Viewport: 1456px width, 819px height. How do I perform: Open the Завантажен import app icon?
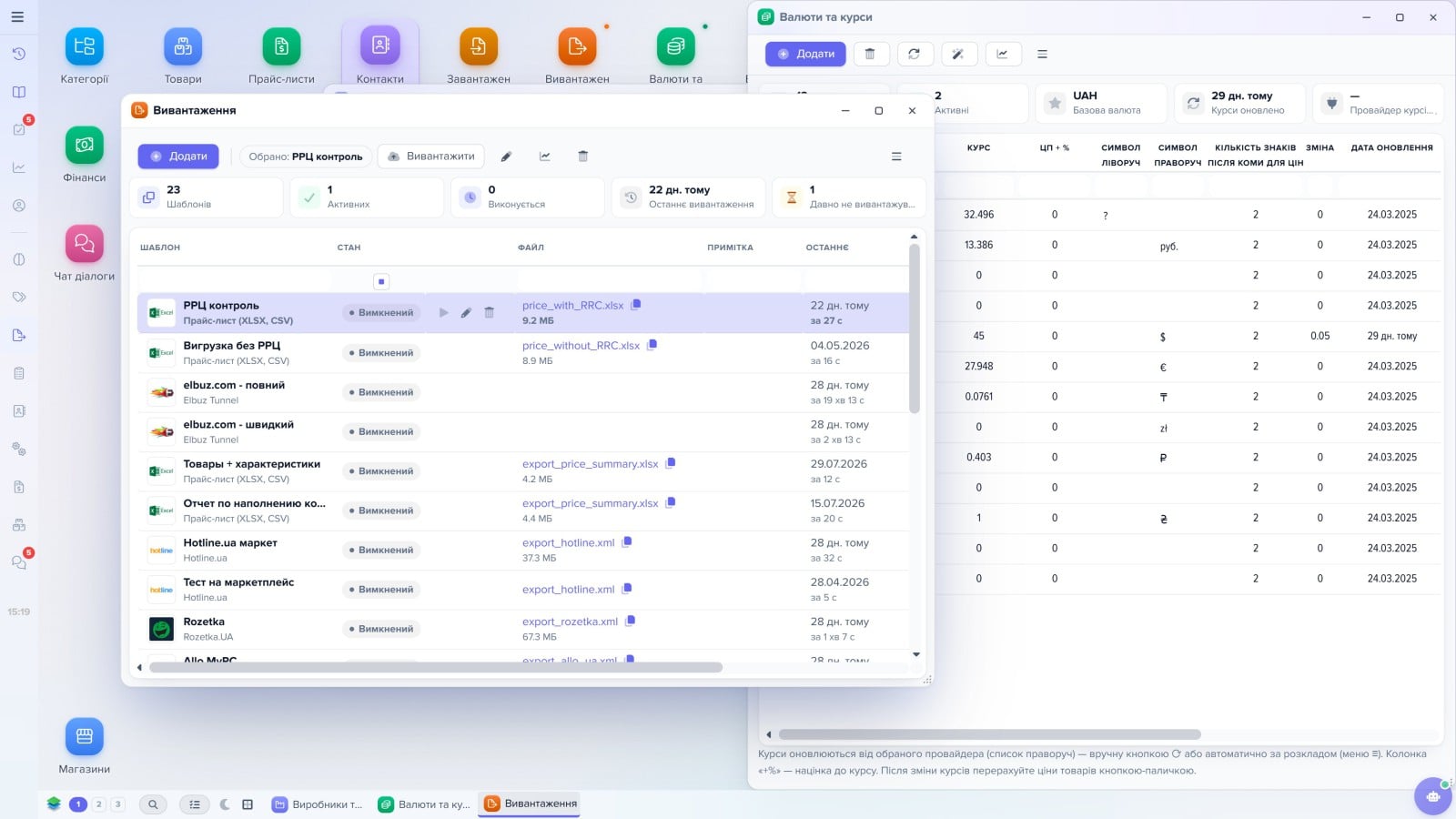coord(479,46)
